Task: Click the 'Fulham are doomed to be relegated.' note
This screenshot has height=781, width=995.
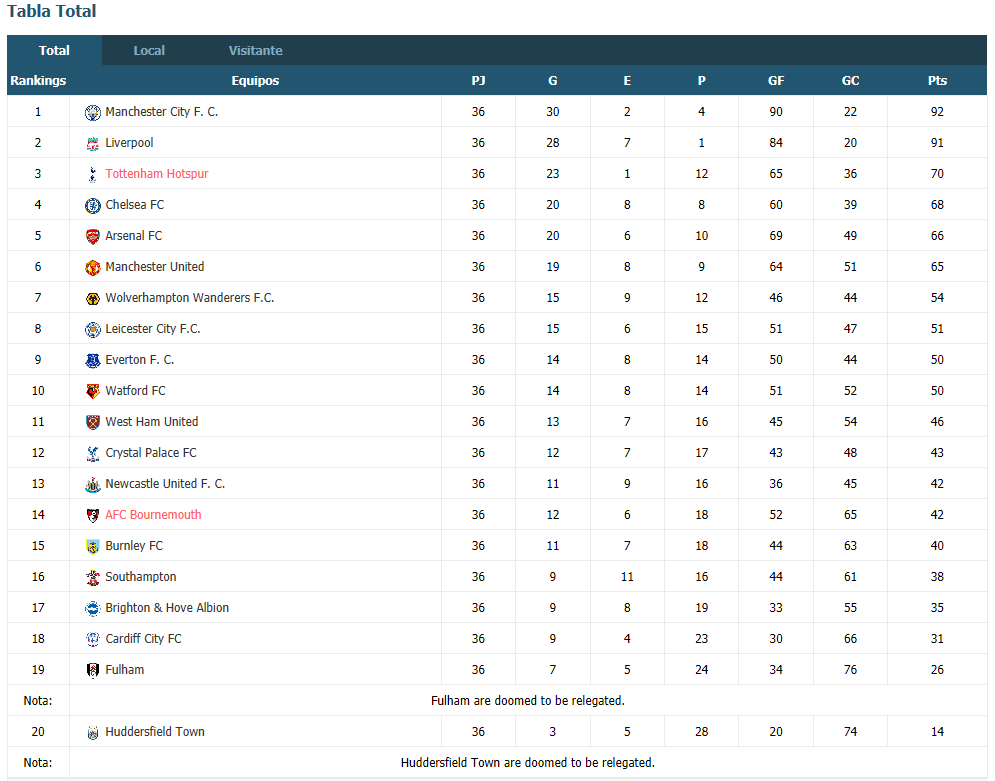Action: click(x=528, y=701)
